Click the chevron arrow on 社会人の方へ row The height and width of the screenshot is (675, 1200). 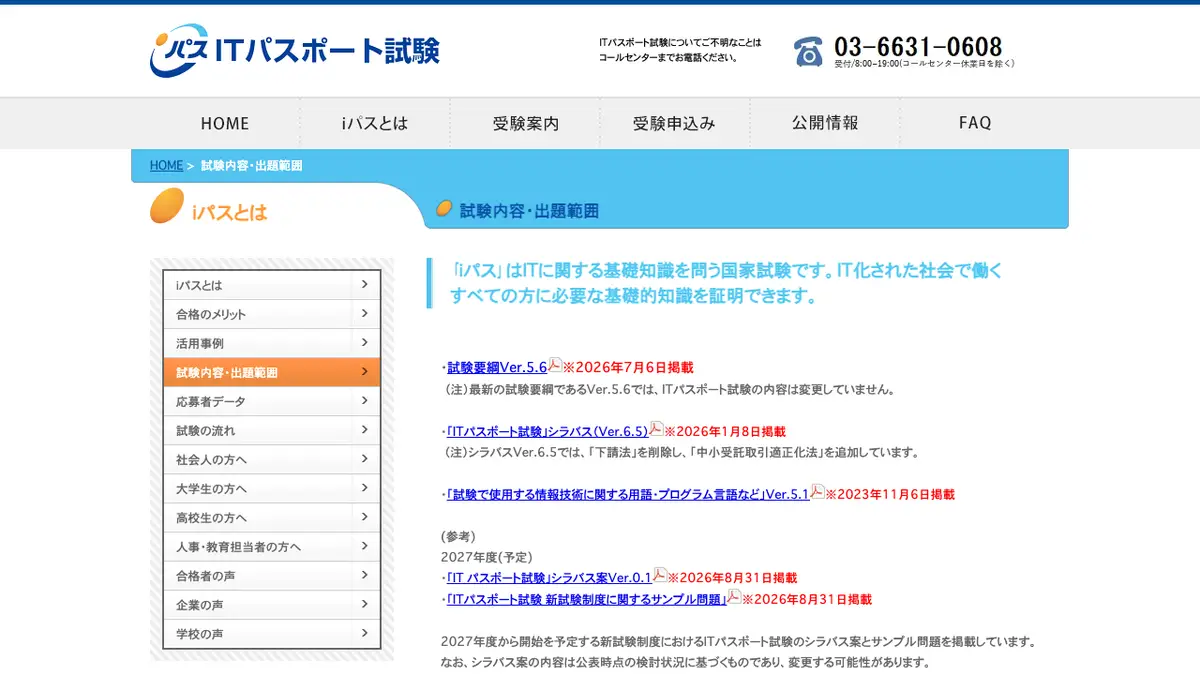coord(365,458)
